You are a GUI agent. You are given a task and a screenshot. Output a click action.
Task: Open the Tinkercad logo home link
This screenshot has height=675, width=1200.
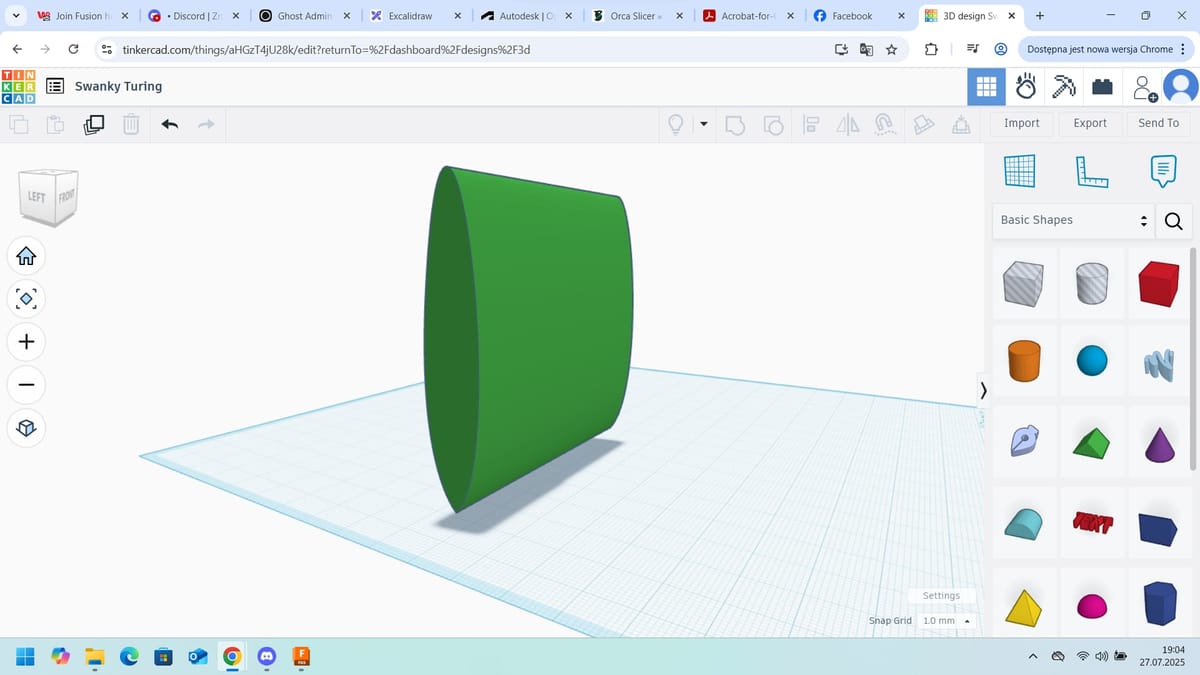(x=19, y=86)
